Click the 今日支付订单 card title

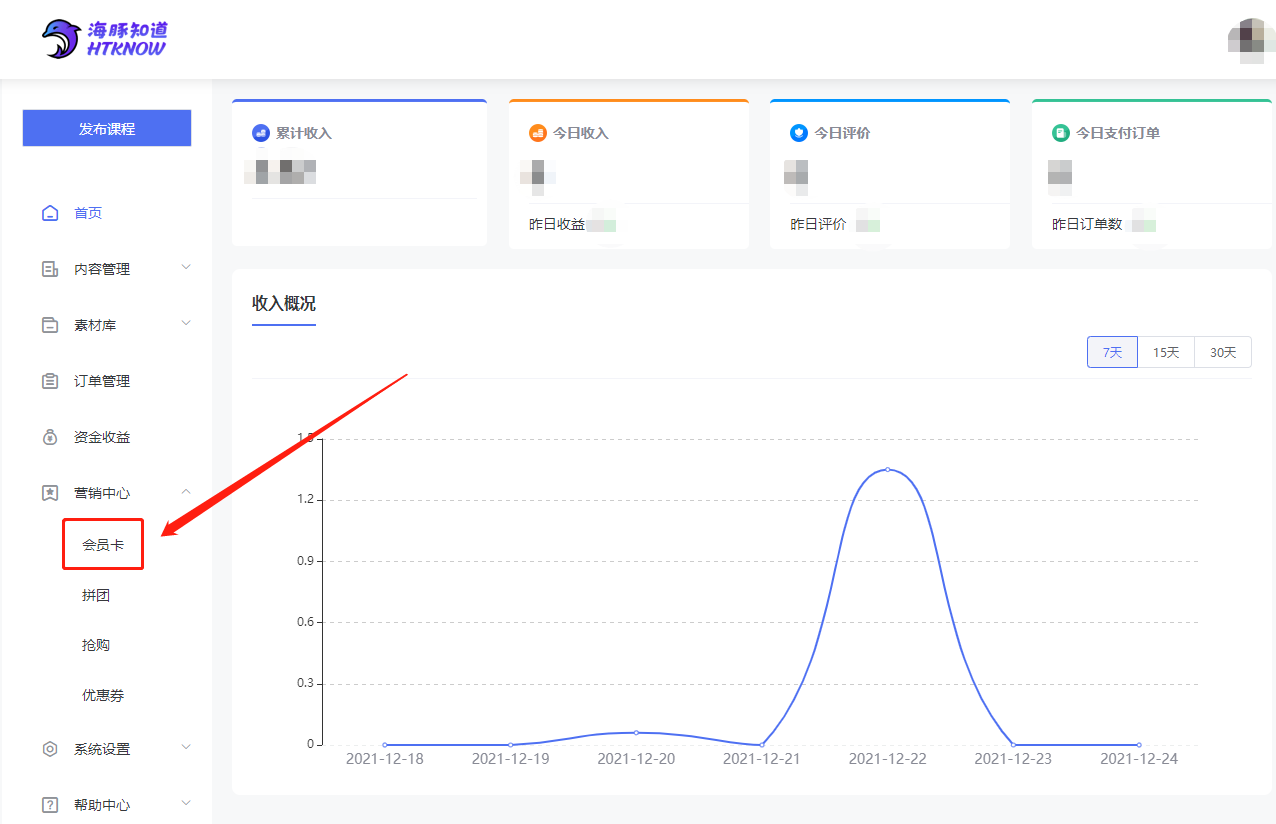1118,133
